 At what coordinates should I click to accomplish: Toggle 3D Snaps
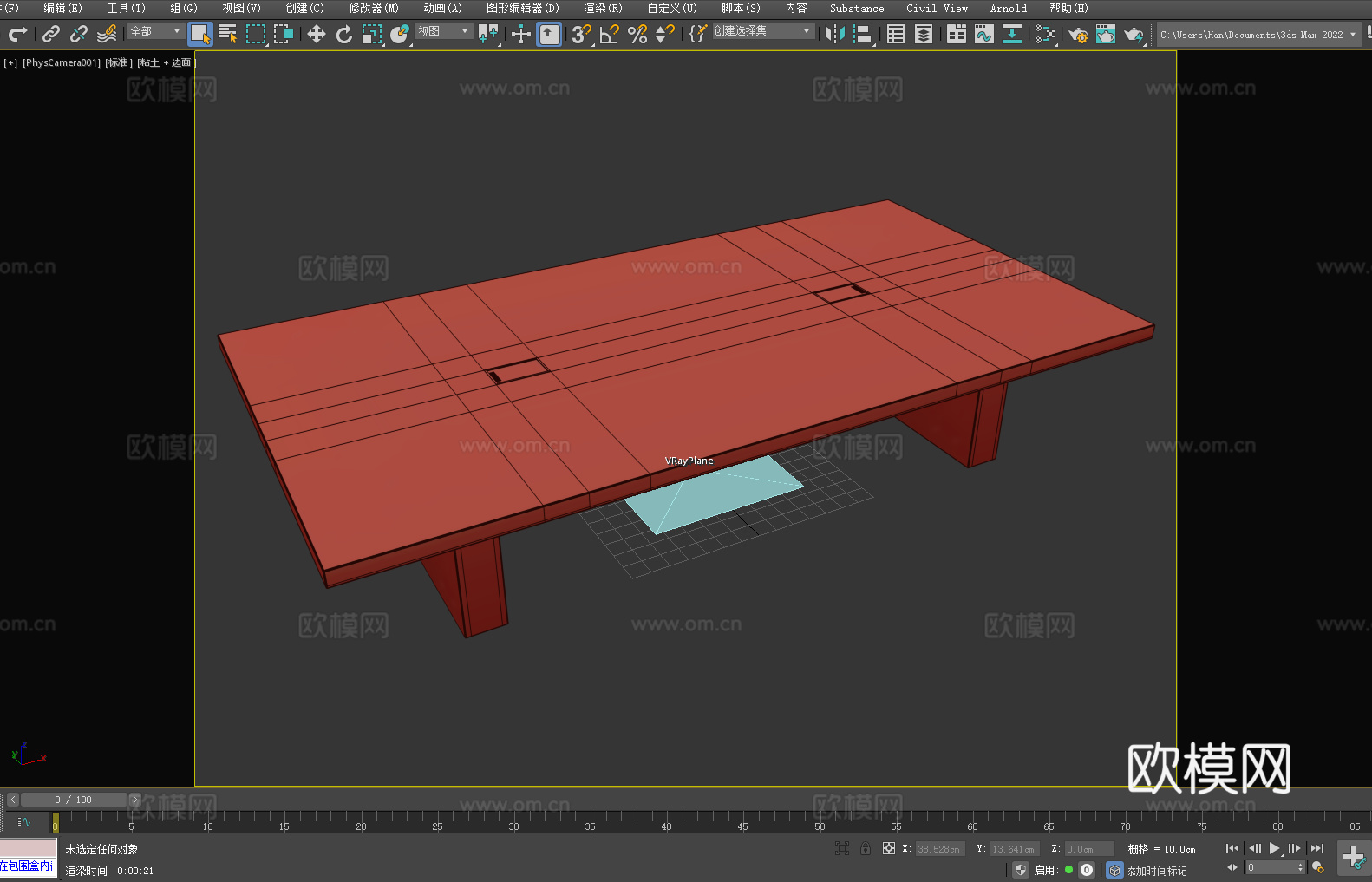pos(582,34)
